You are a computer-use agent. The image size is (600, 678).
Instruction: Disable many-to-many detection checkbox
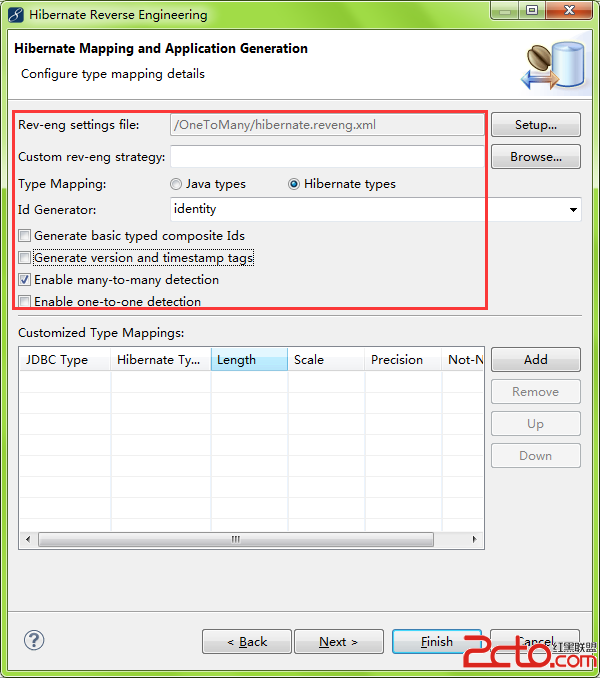tap(25, 280)
